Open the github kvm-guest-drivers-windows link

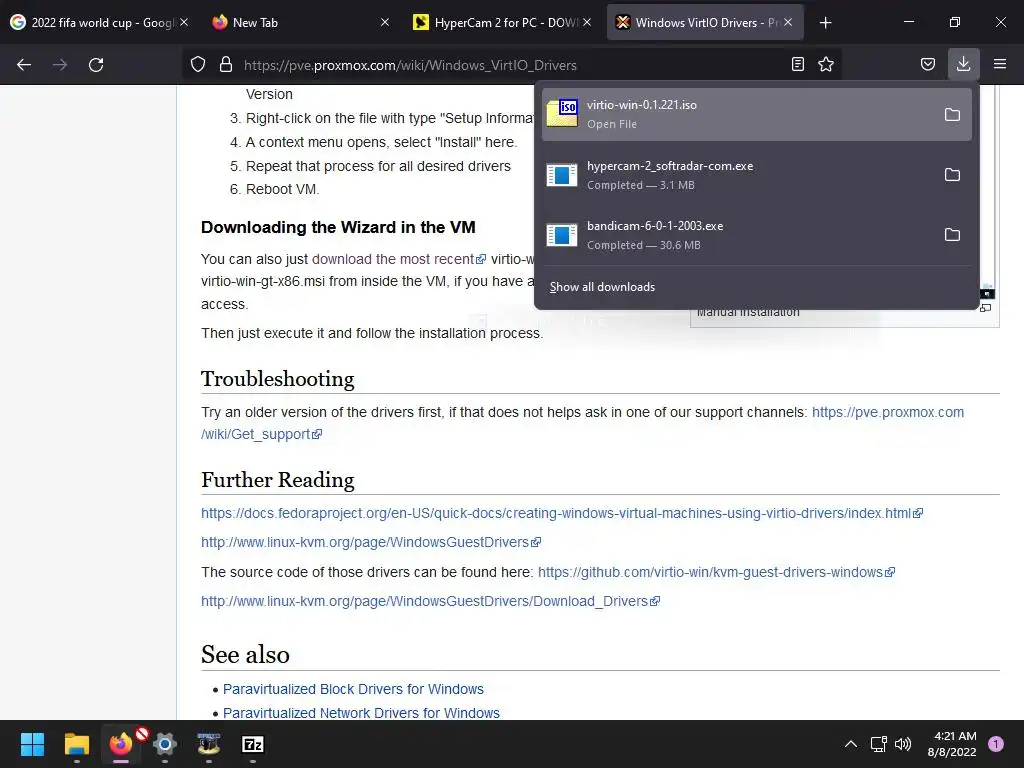(x=716, y=572)
